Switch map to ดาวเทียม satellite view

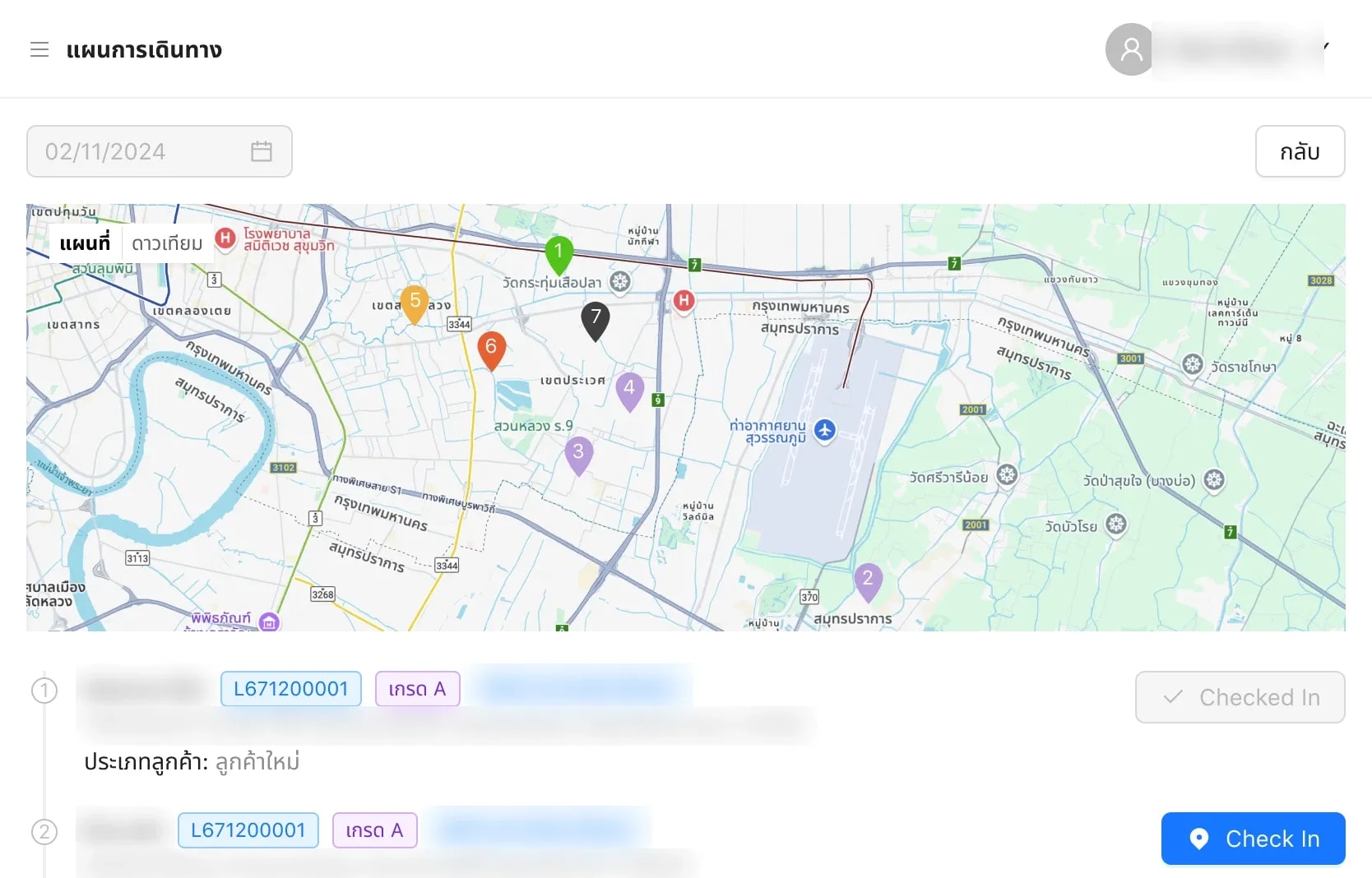(x=167, y=243)
